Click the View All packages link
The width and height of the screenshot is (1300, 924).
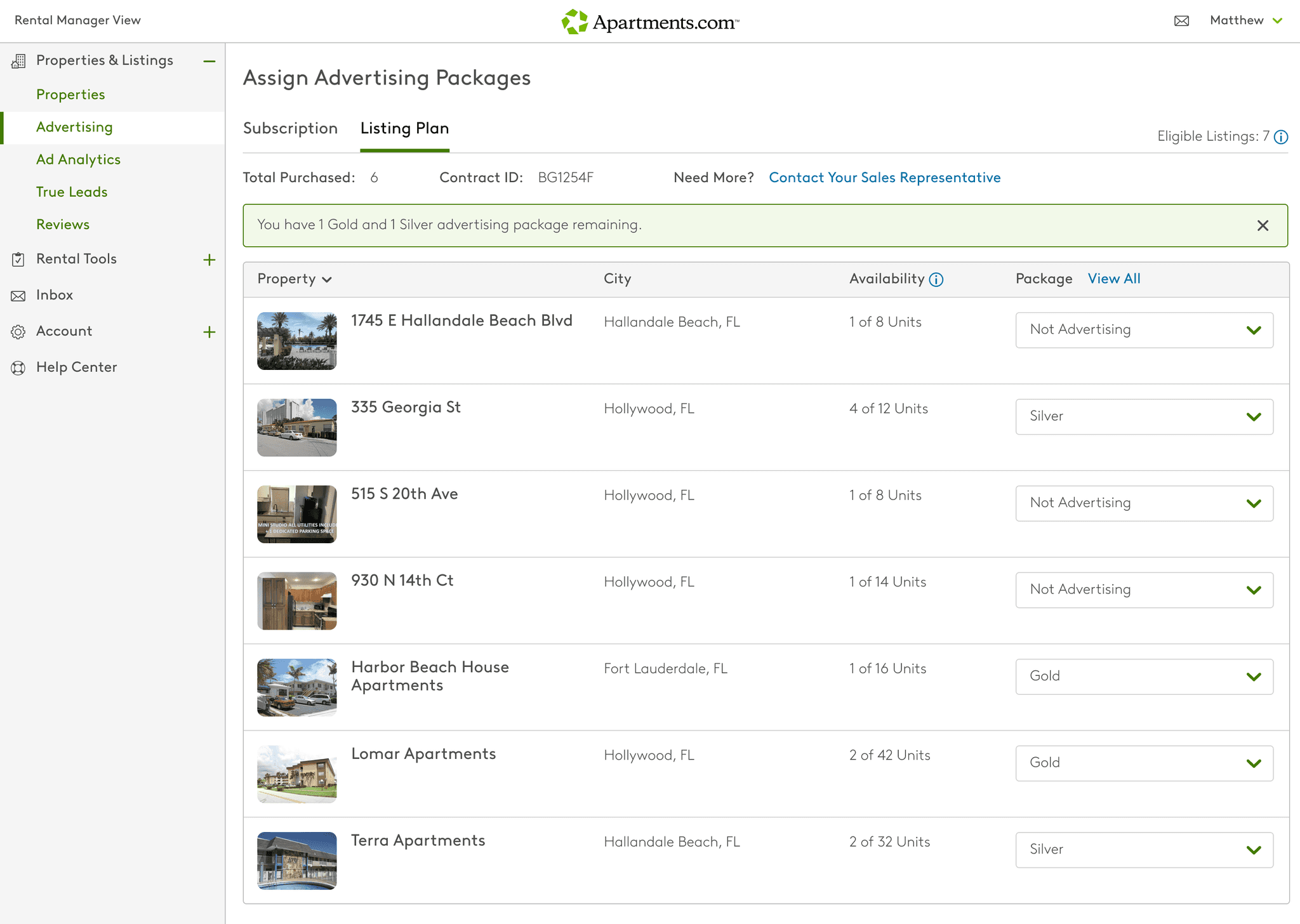pos(1113,279)
